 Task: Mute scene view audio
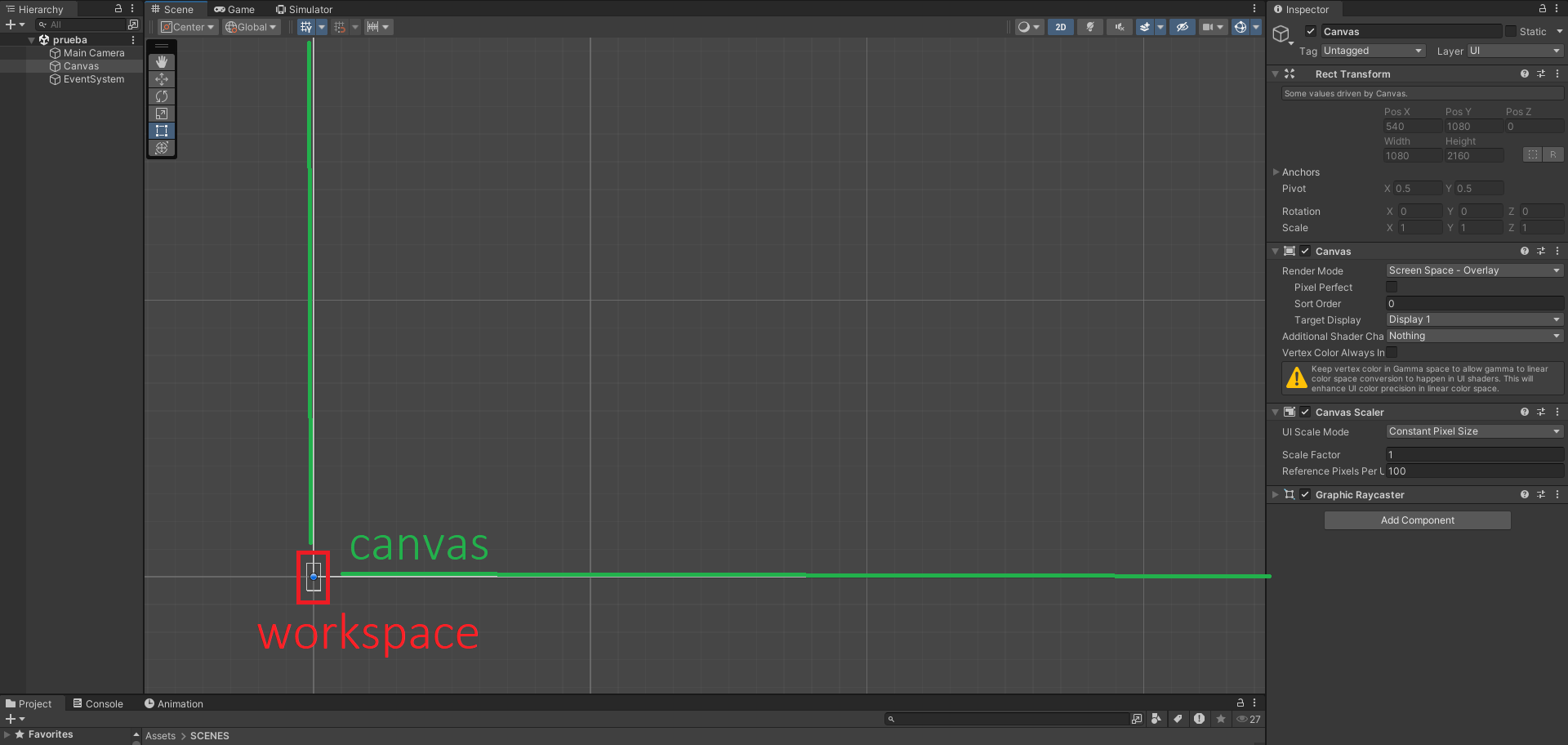(1119, 27)
